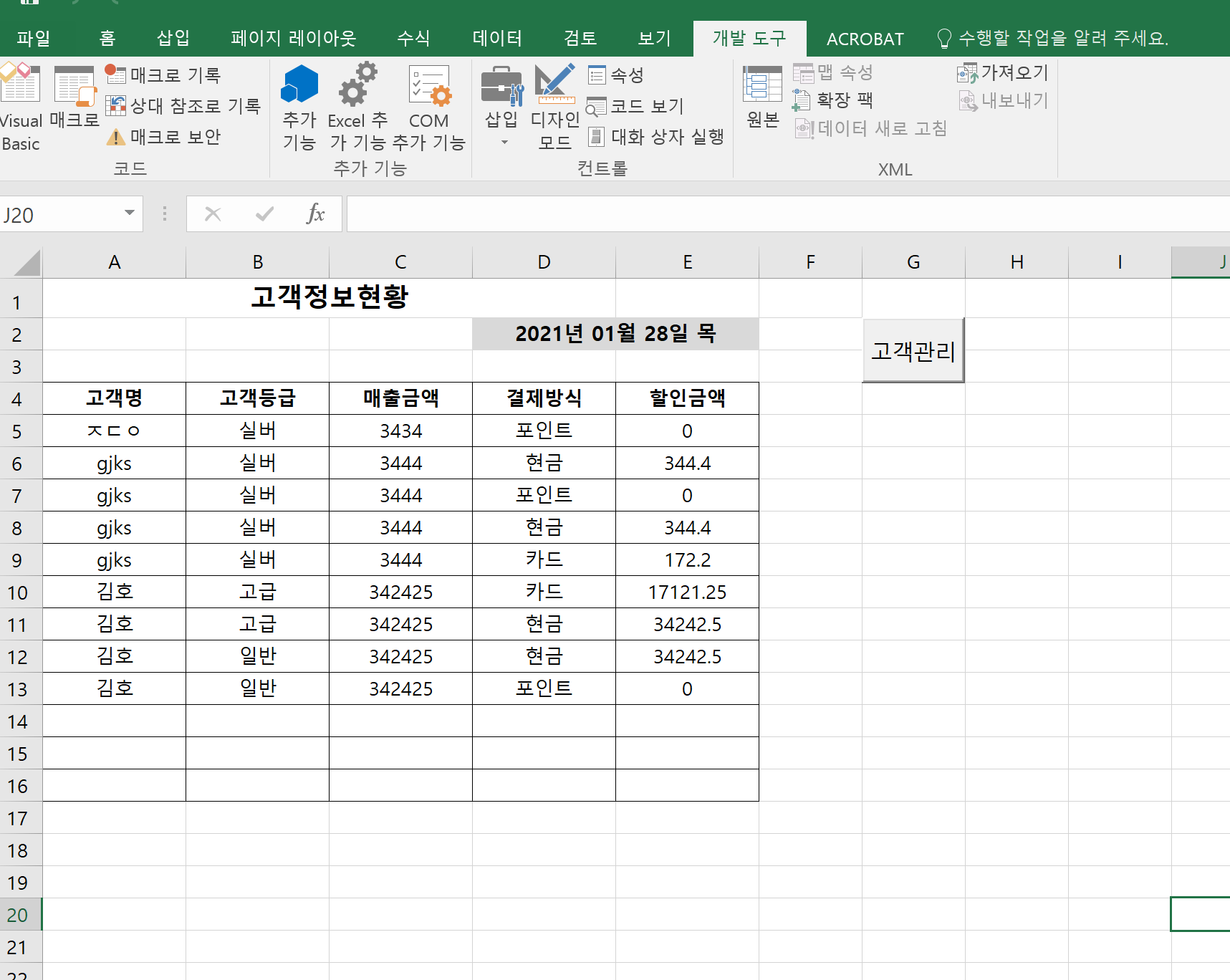
Task: Click the 매크로 (Macros) icon
Action: [x=75, y=97]
